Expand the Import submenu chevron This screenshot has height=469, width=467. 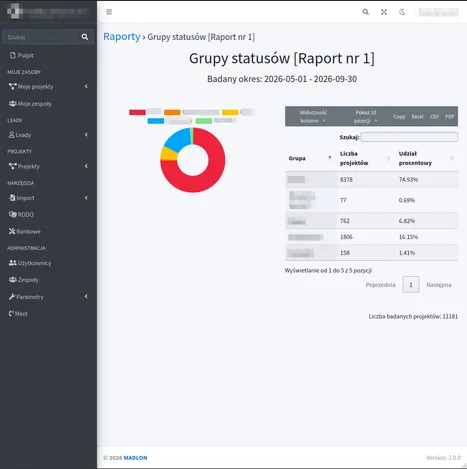(x=86, y=198)
